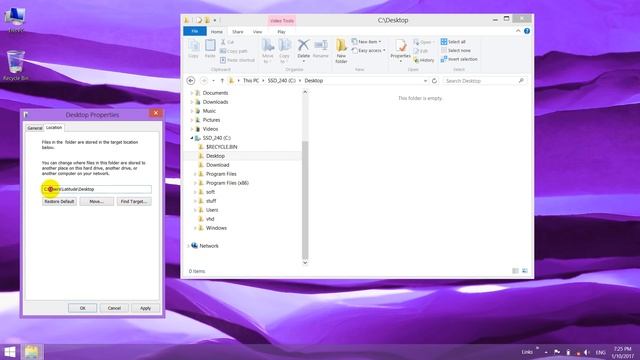
Task: Click the Windows Start button
Action: tap(10, 352)
